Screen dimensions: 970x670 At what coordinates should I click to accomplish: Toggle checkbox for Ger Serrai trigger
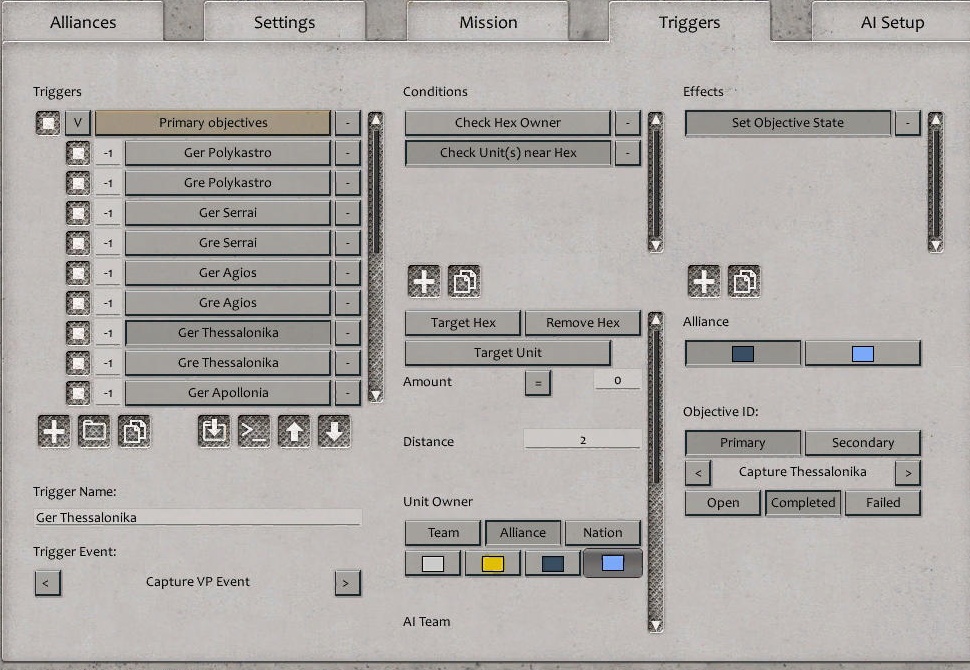click(78, 213)
